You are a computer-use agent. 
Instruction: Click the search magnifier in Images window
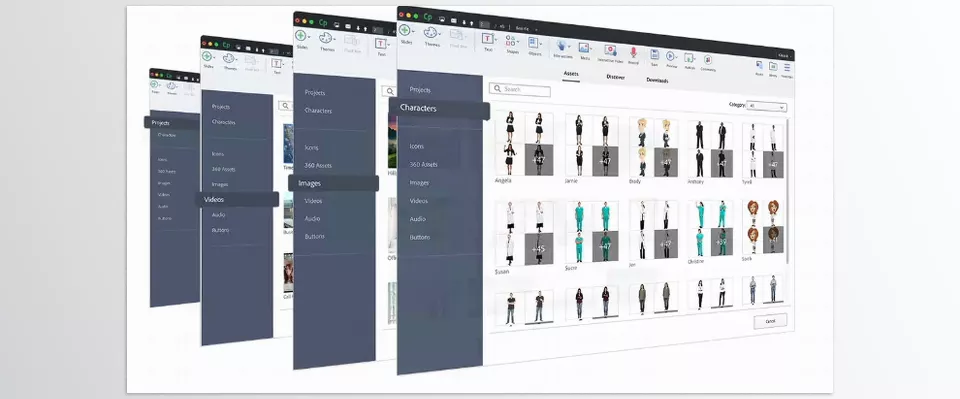pyautogui.click(x=389, y=91)
